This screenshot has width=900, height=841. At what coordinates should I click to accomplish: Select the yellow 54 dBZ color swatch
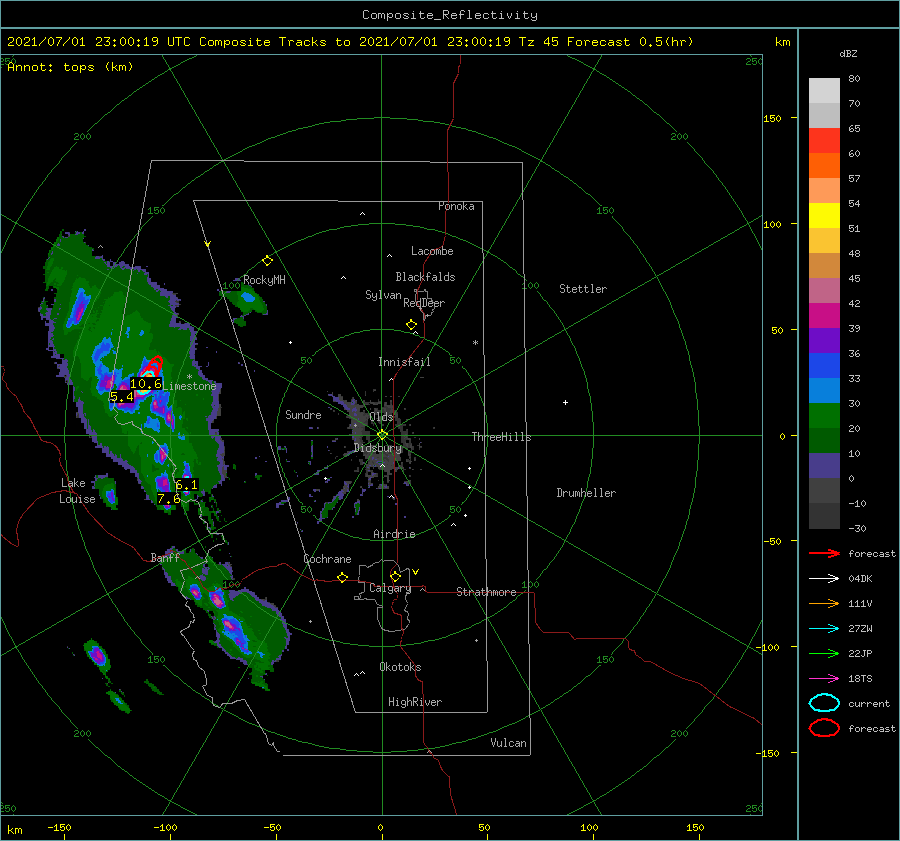click(824, 215)
